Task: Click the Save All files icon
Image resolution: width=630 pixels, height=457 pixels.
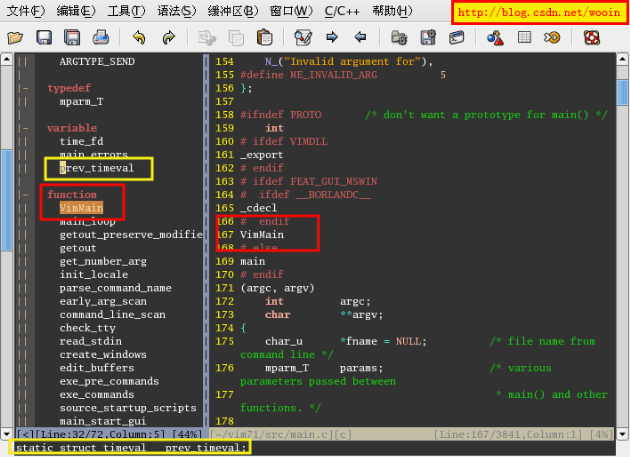Action: 72,38
